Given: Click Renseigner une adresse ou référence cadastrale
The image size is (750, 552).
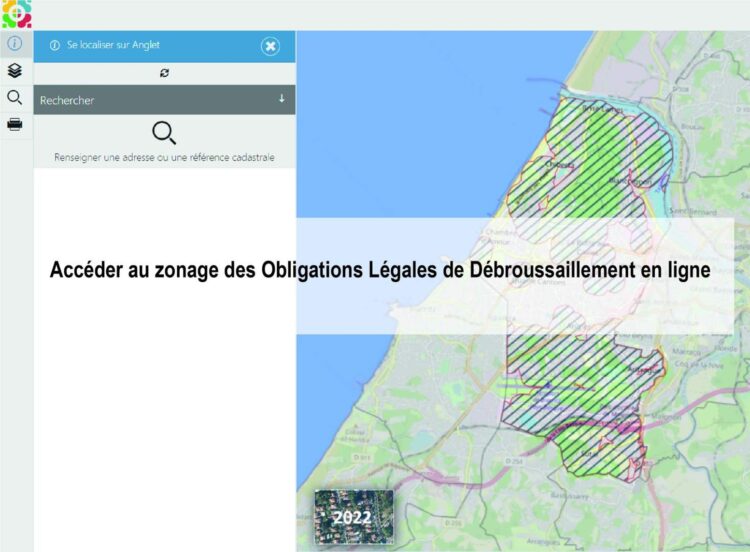Looking at the screenshot, I should 164,158.
